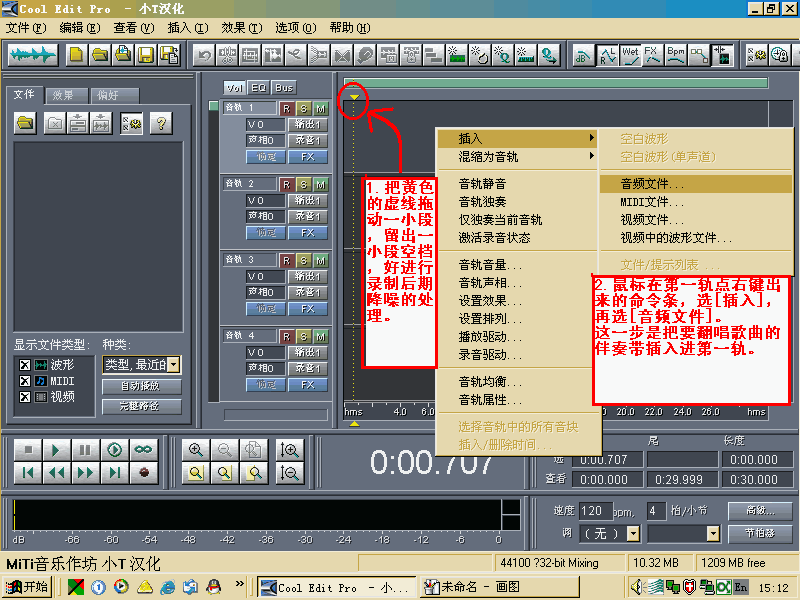This screenshot has width=800, height=600.
Task: Click the yellow Open folder toolbar icon
Action: [x=100, y=55]
